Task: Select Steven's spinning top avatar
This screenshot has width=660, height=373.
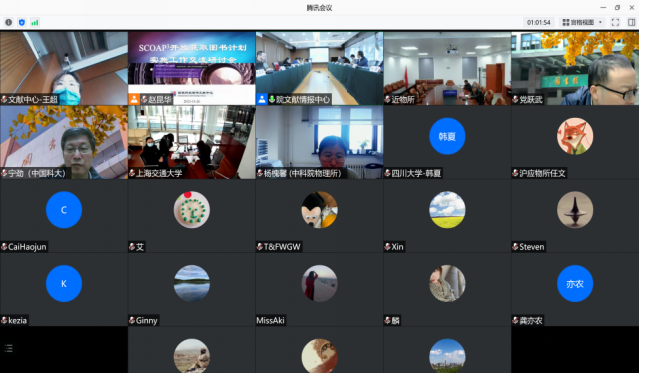Action: [575, 210]
